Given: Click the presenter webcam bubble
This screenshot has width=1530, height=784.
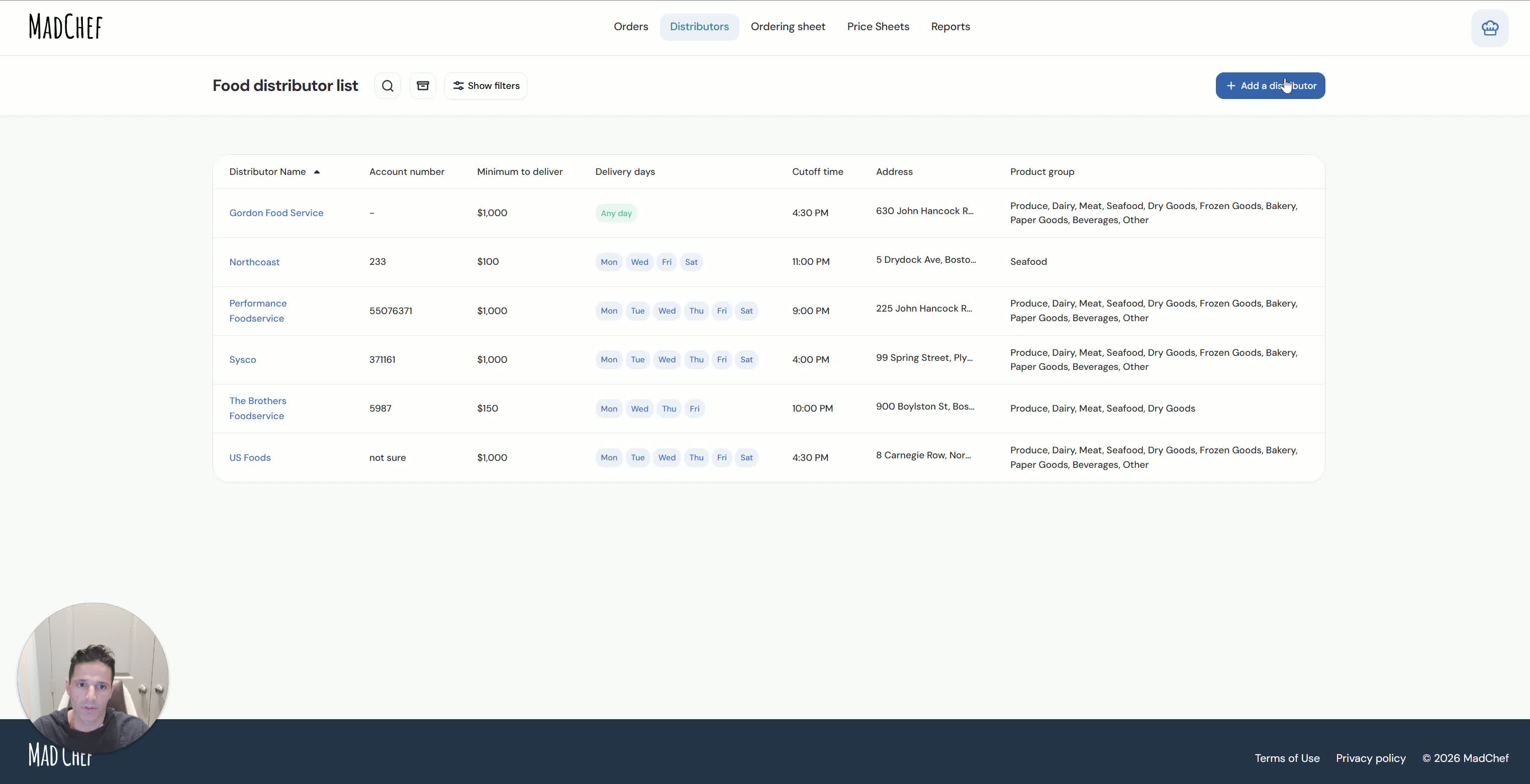Looking at the screenshot, I should tap(92, 678).
